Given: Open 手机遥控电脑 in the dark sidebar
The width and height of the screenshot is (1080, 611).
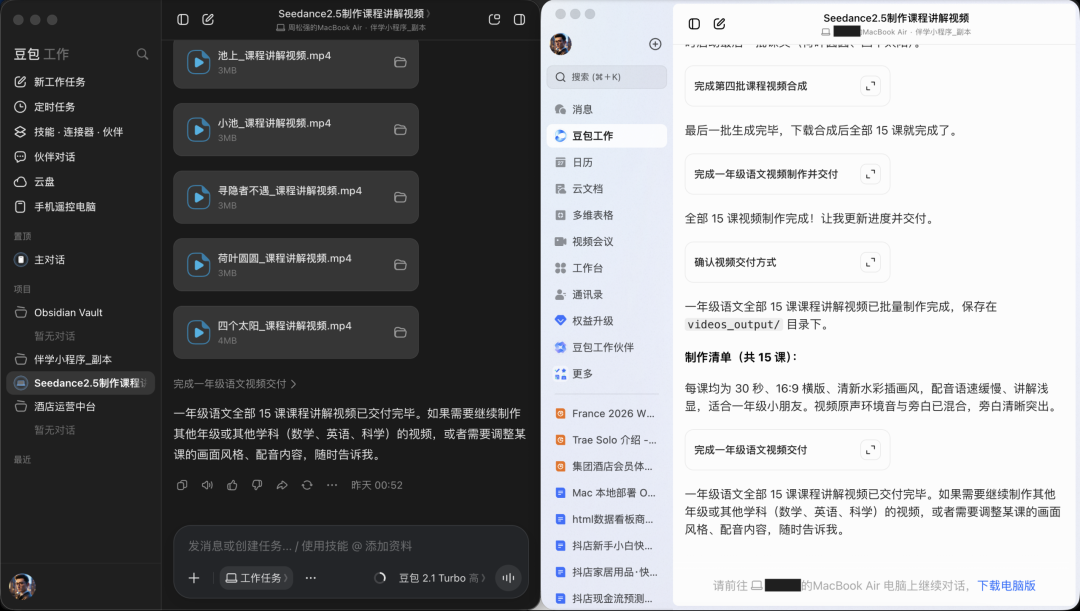Looking at the screenshot, I should [x=81, y=207].
